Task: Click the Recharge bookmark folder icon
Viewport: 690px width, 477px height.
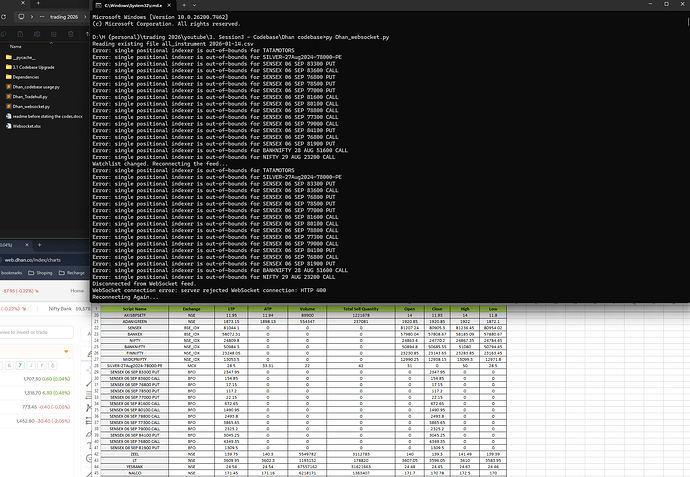Action: (x=62, y=273)
